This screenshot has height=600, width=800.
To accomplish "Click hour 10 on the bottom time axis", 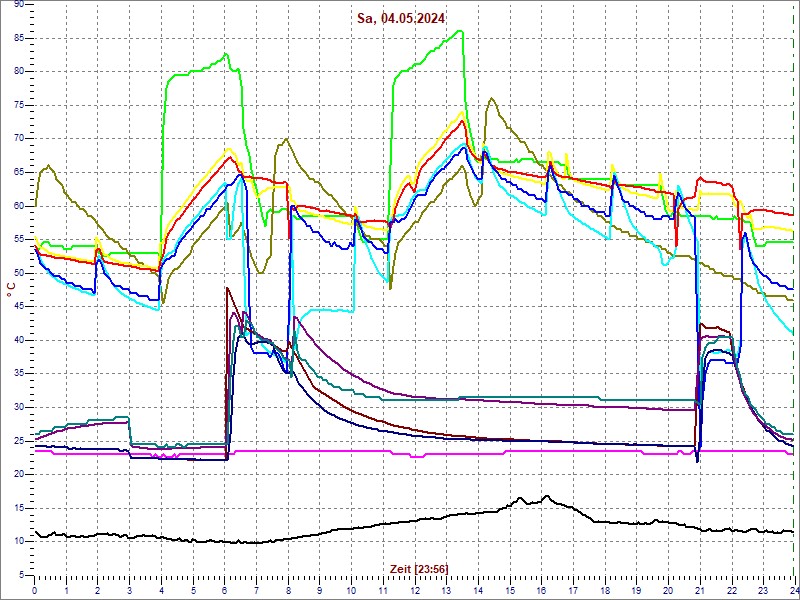I will (x=351, y=589).
